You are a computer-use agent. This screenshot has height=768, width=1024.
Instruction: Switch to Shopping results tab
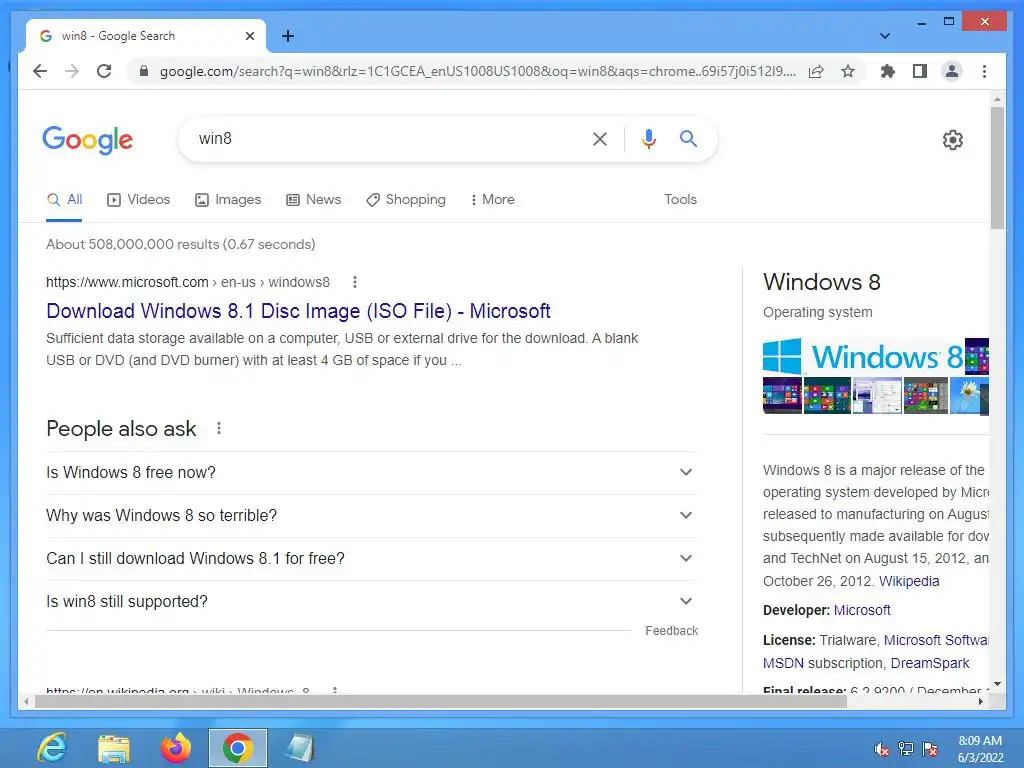point(406,200)
